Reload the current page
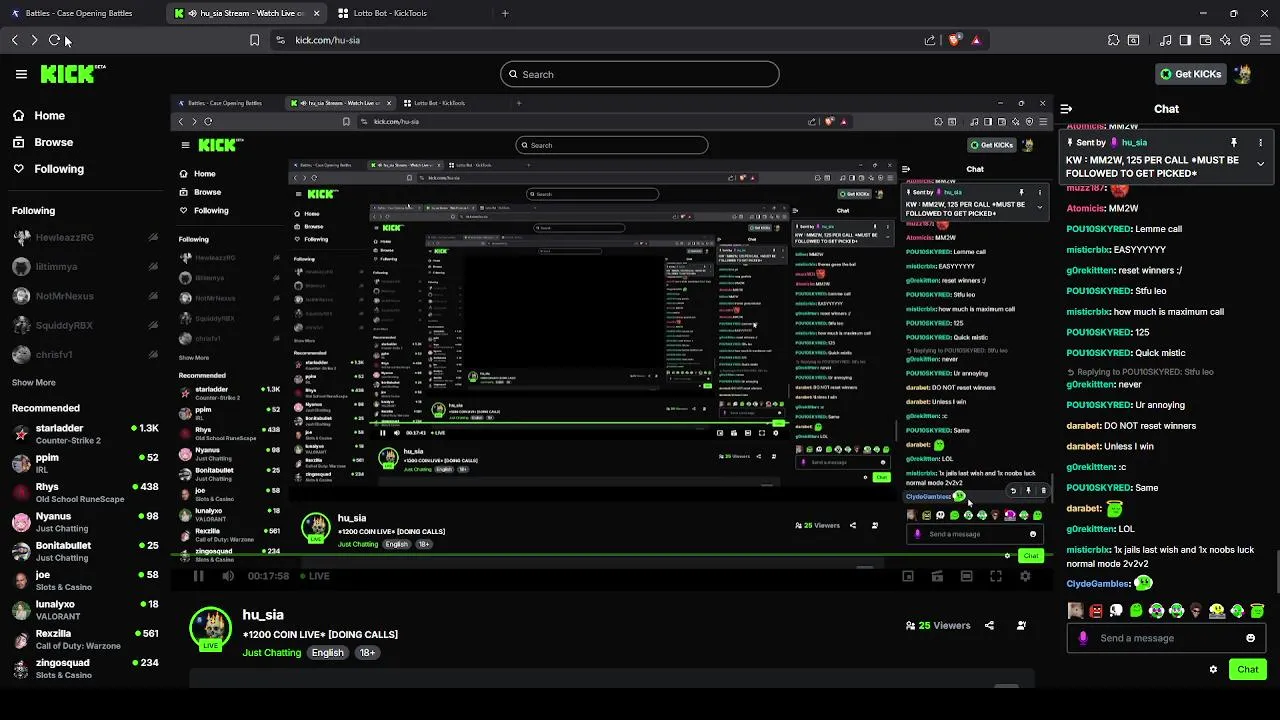 point(54,40)
